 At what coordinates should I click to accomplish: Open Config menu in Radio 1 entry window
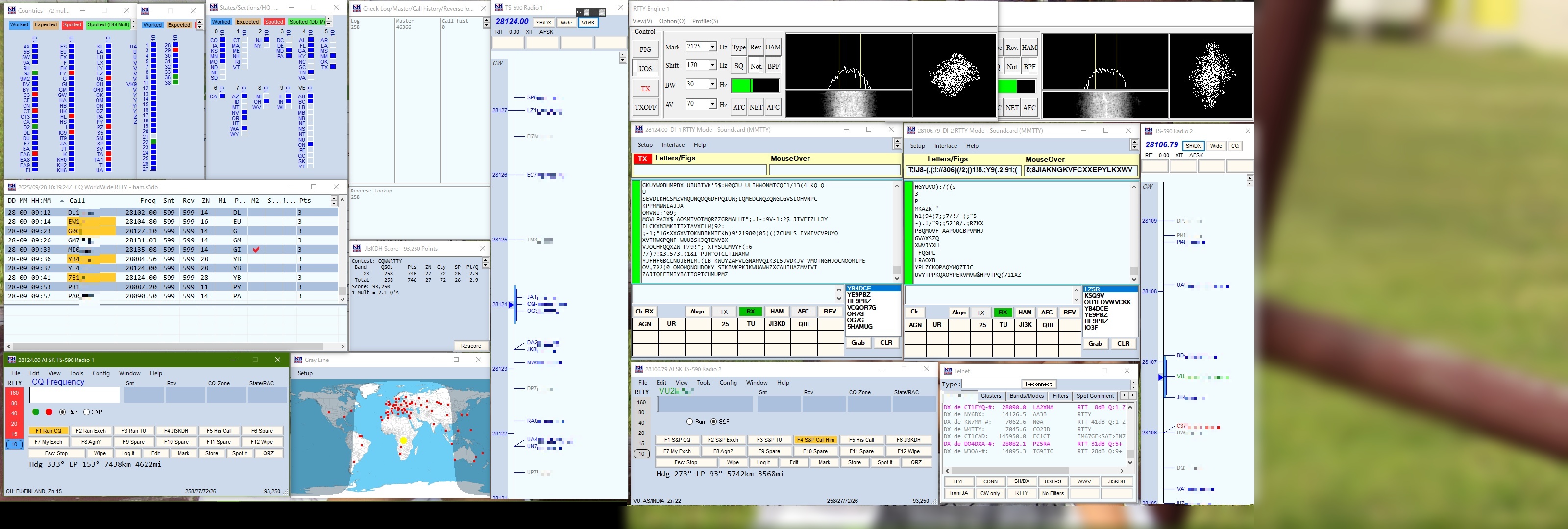[x=101, y=373]
